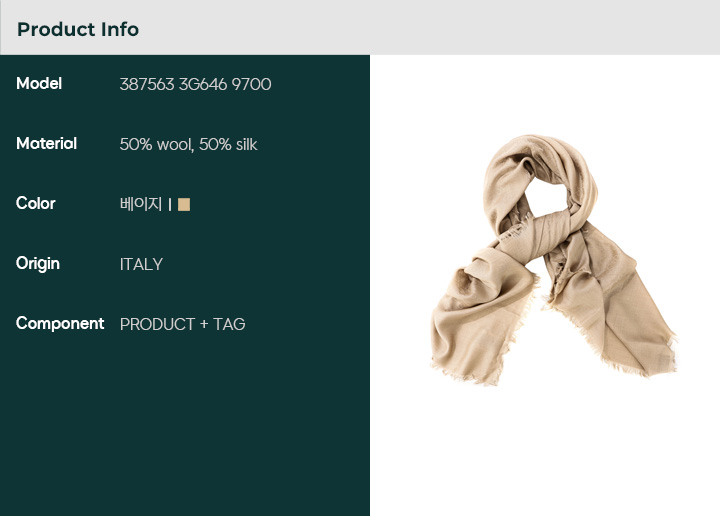Click the ITALY origin value
720x516 pixels.
tap(141, 264)
